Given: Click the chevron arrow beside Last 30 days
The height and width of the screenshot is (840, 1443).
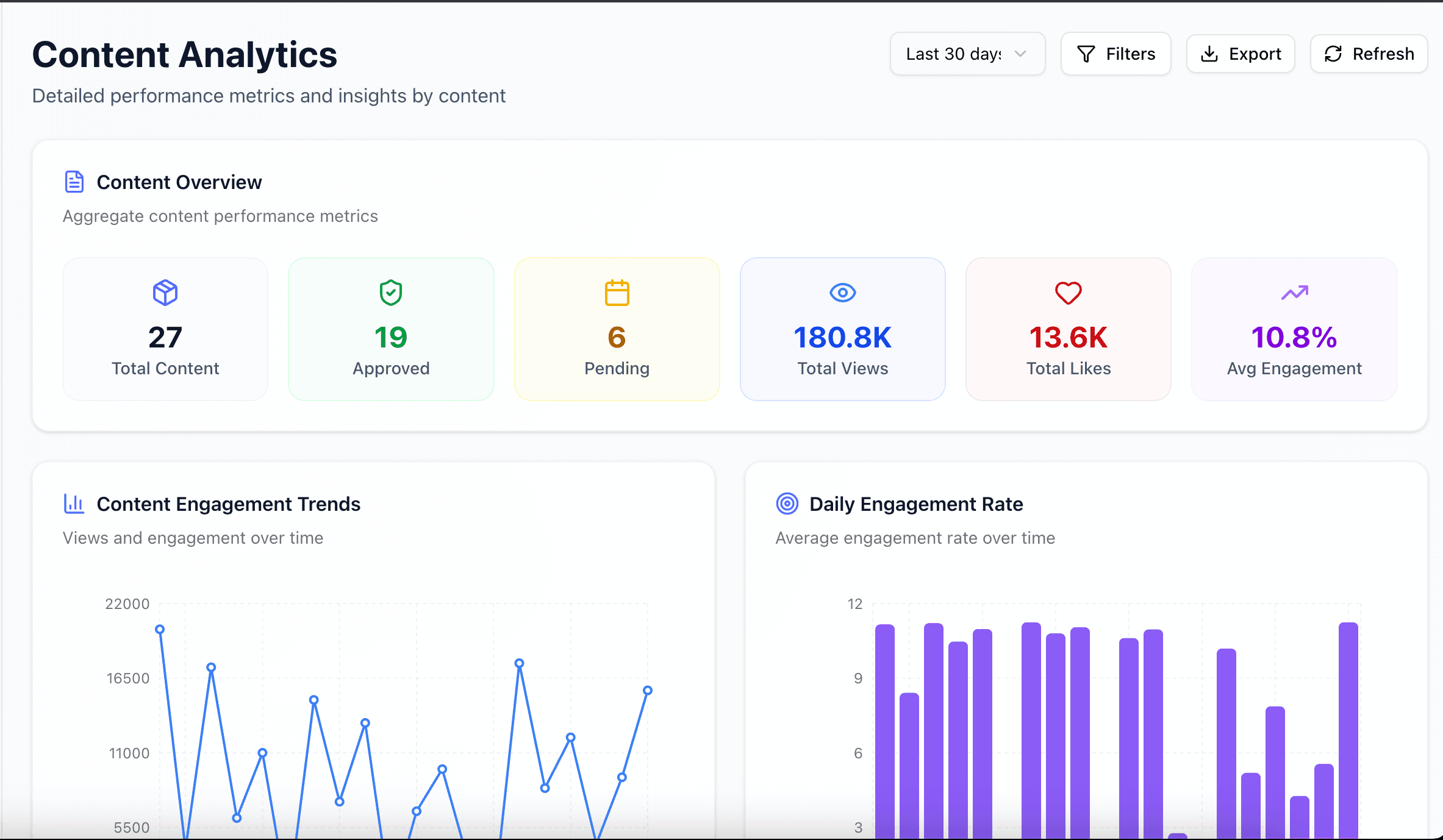Looking at the screenshot, I should pos(1021,54).
